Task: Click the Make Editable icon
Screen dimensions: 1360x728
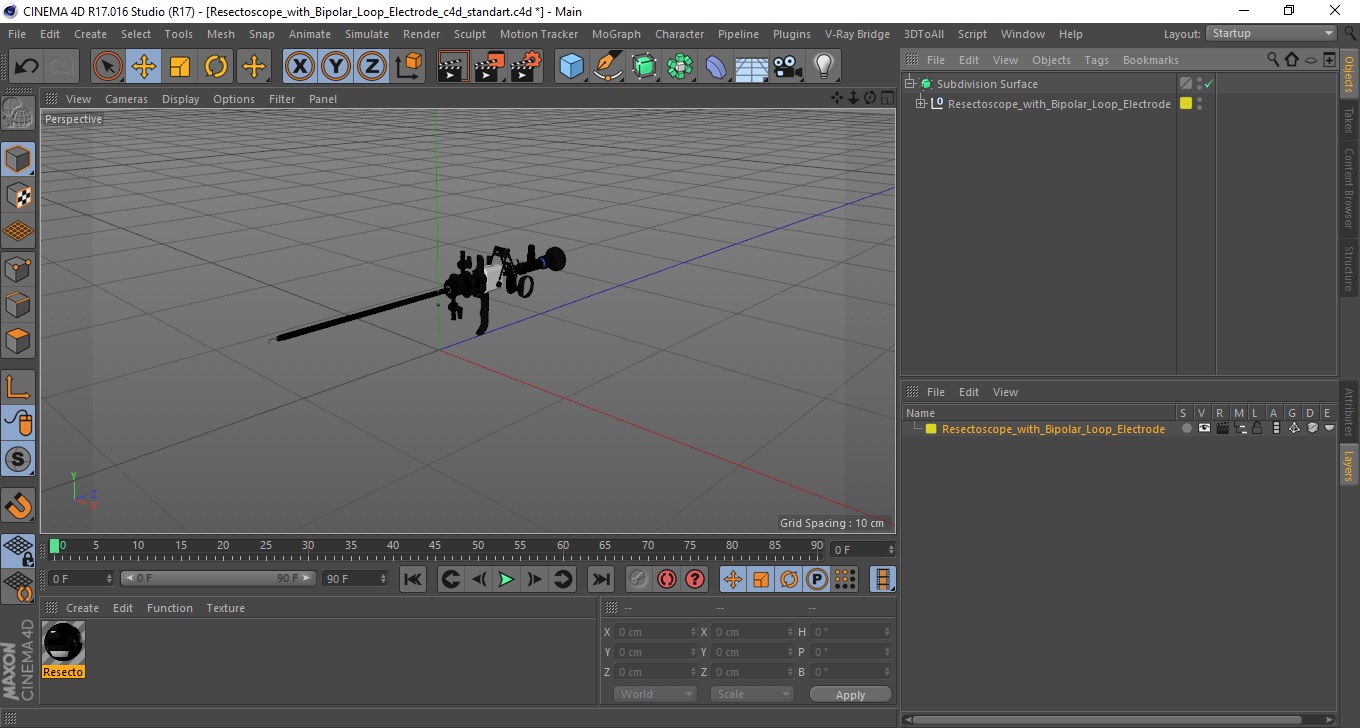Action: coord(18,113)
